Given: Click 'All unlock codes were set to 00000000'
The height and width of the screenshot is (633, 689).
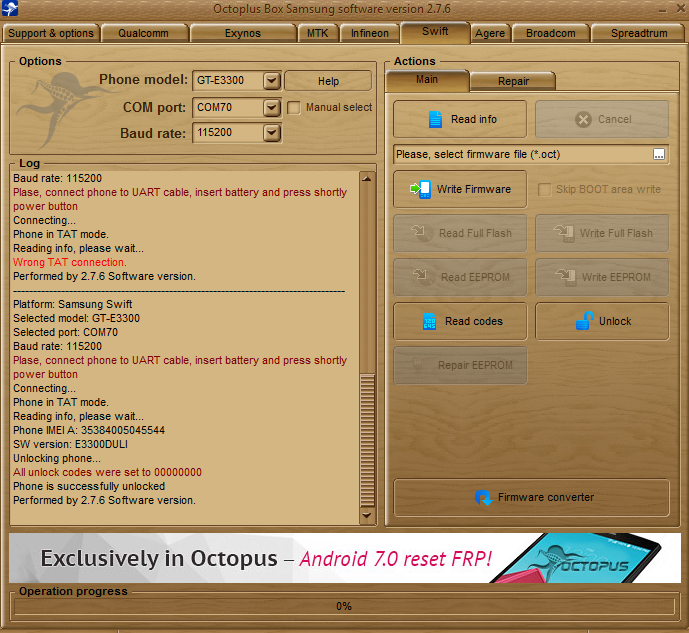Looking at the screenshot, I should click(107, 473).
